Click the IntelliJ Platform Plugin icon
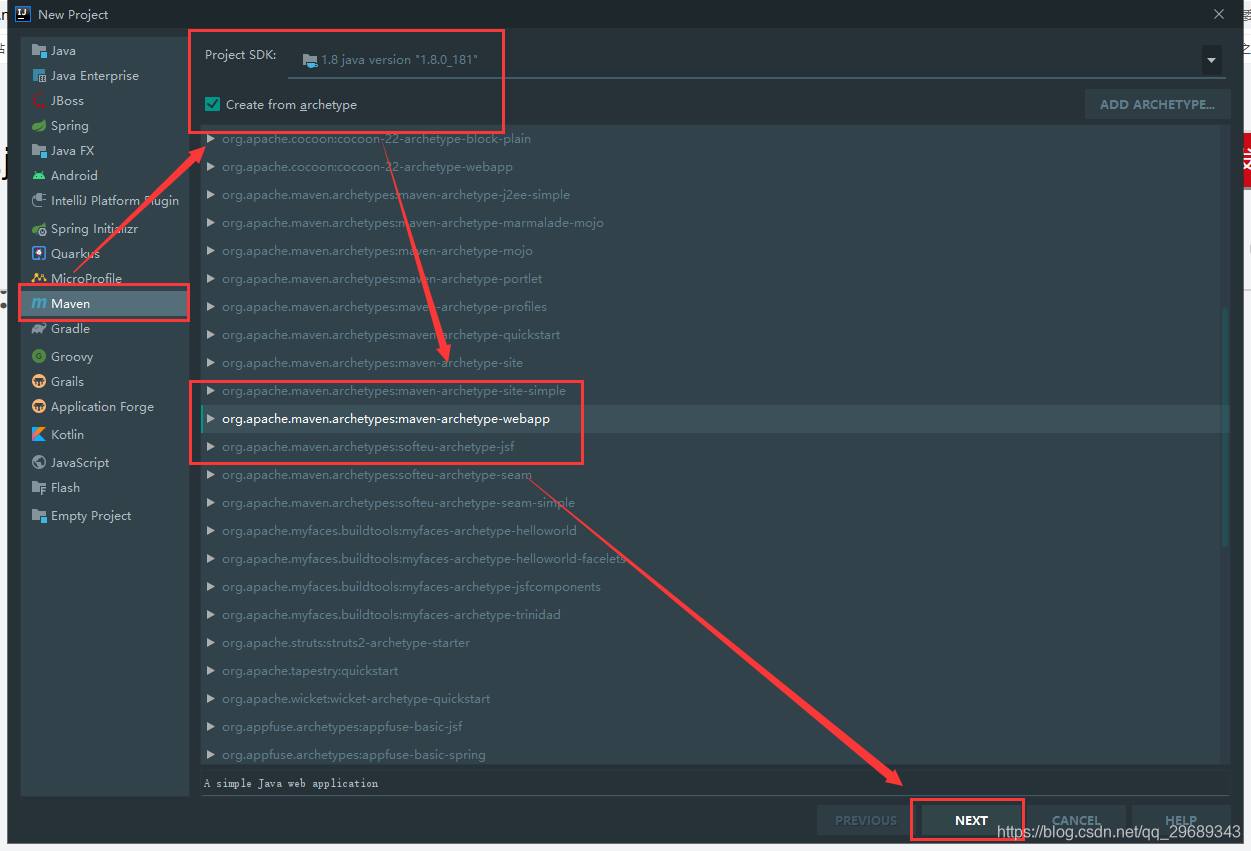 pyautogui.click(x=39, y=201)
